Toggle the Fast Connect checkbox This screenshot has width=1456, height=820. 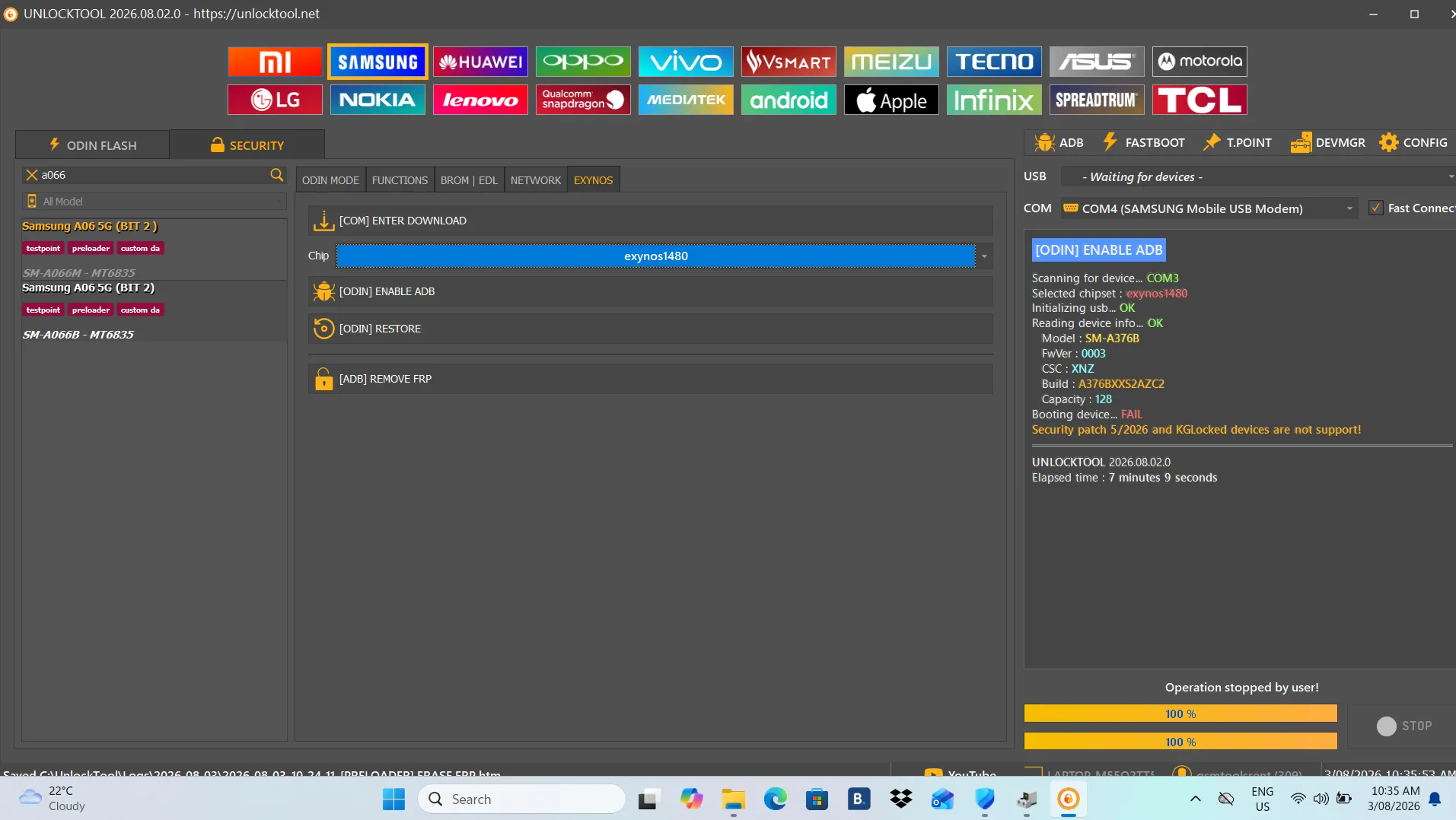tap(1375, 208)
